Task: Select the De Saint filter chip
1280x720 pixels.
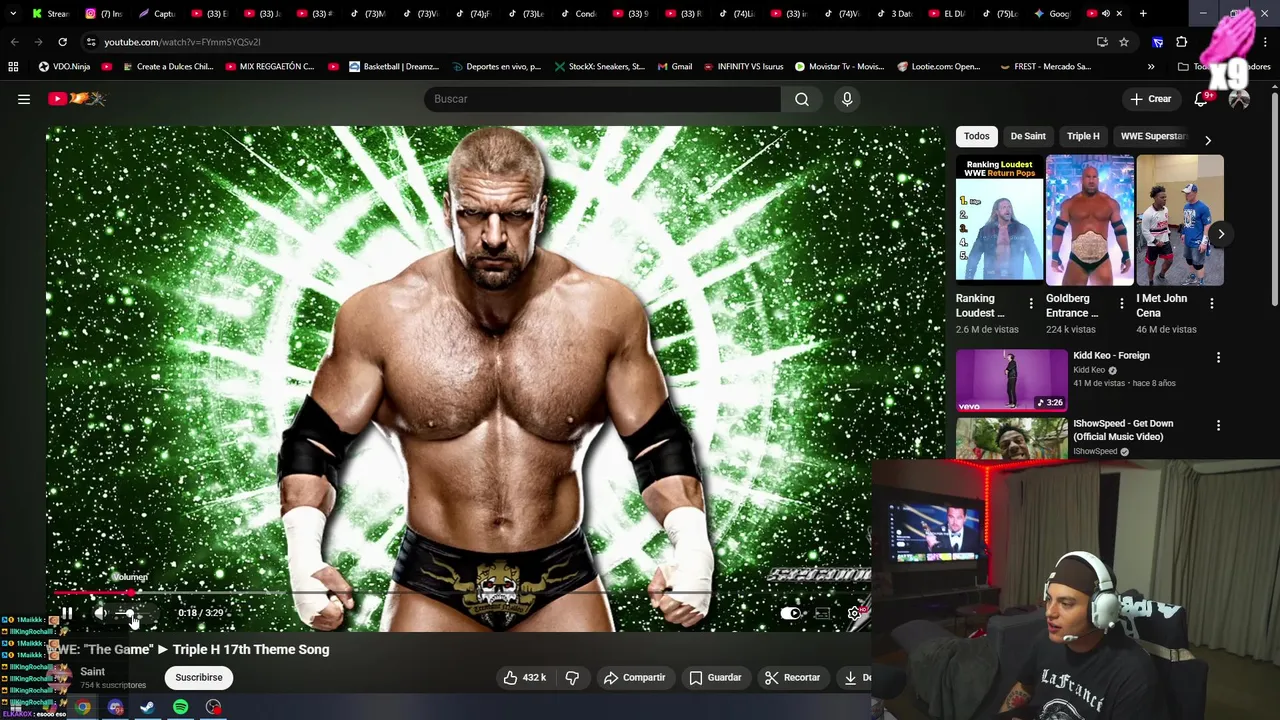Action: [1028, 136]
